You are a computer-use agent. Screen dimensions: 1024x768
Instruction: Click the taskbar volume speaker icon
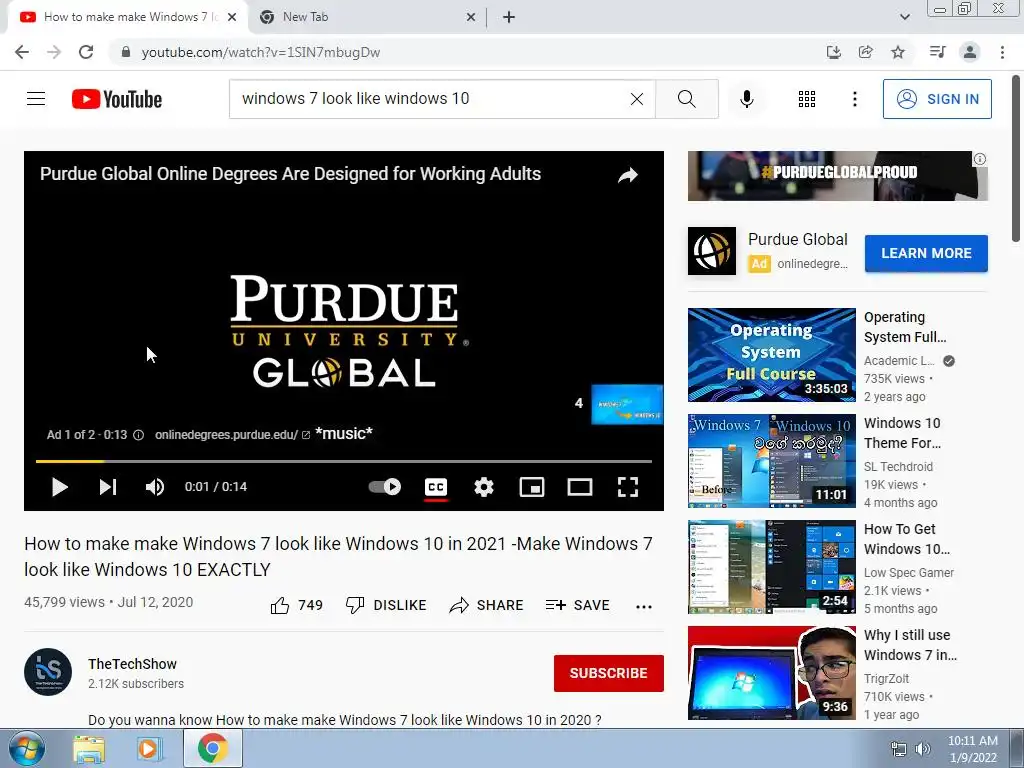(x=922, y=750)
